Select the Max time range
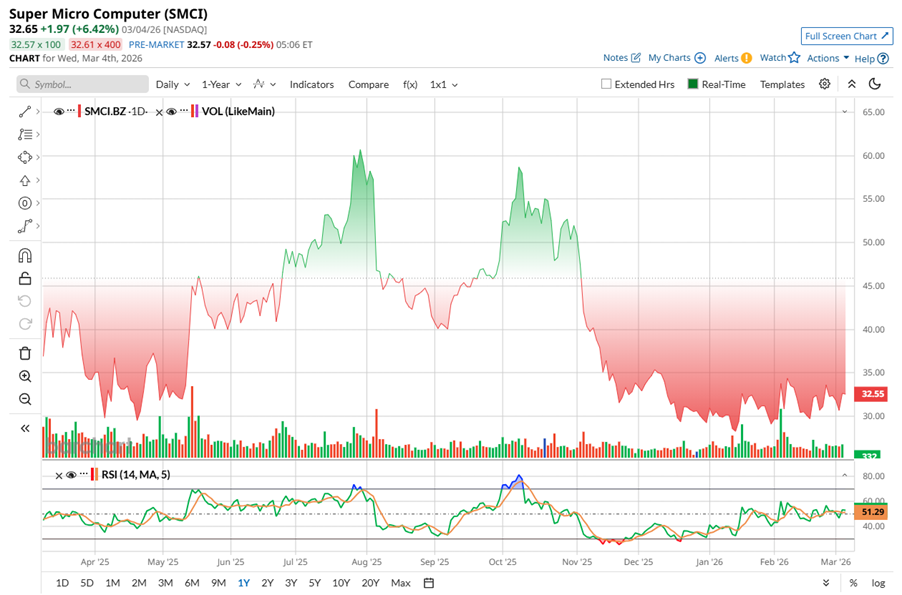Screen dimensions: 902x595 (400, 583)
